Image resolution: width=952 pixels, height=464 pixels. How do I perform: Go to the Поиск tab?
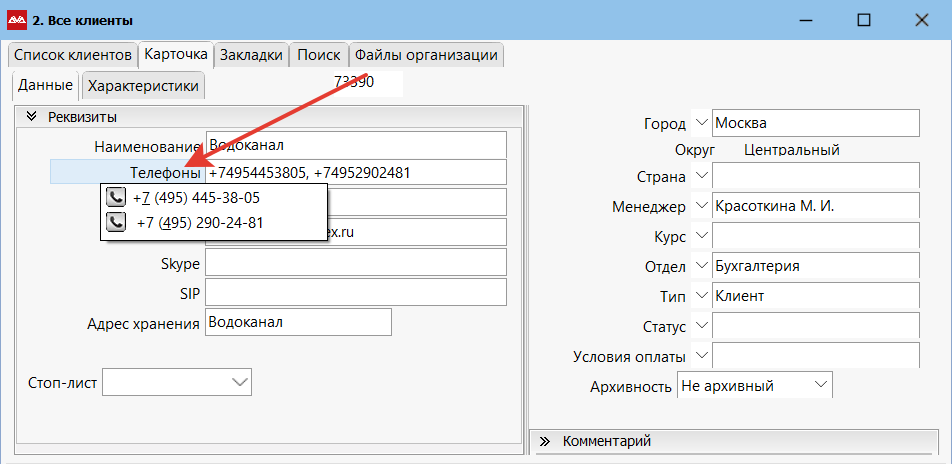(x=319, y=55)
